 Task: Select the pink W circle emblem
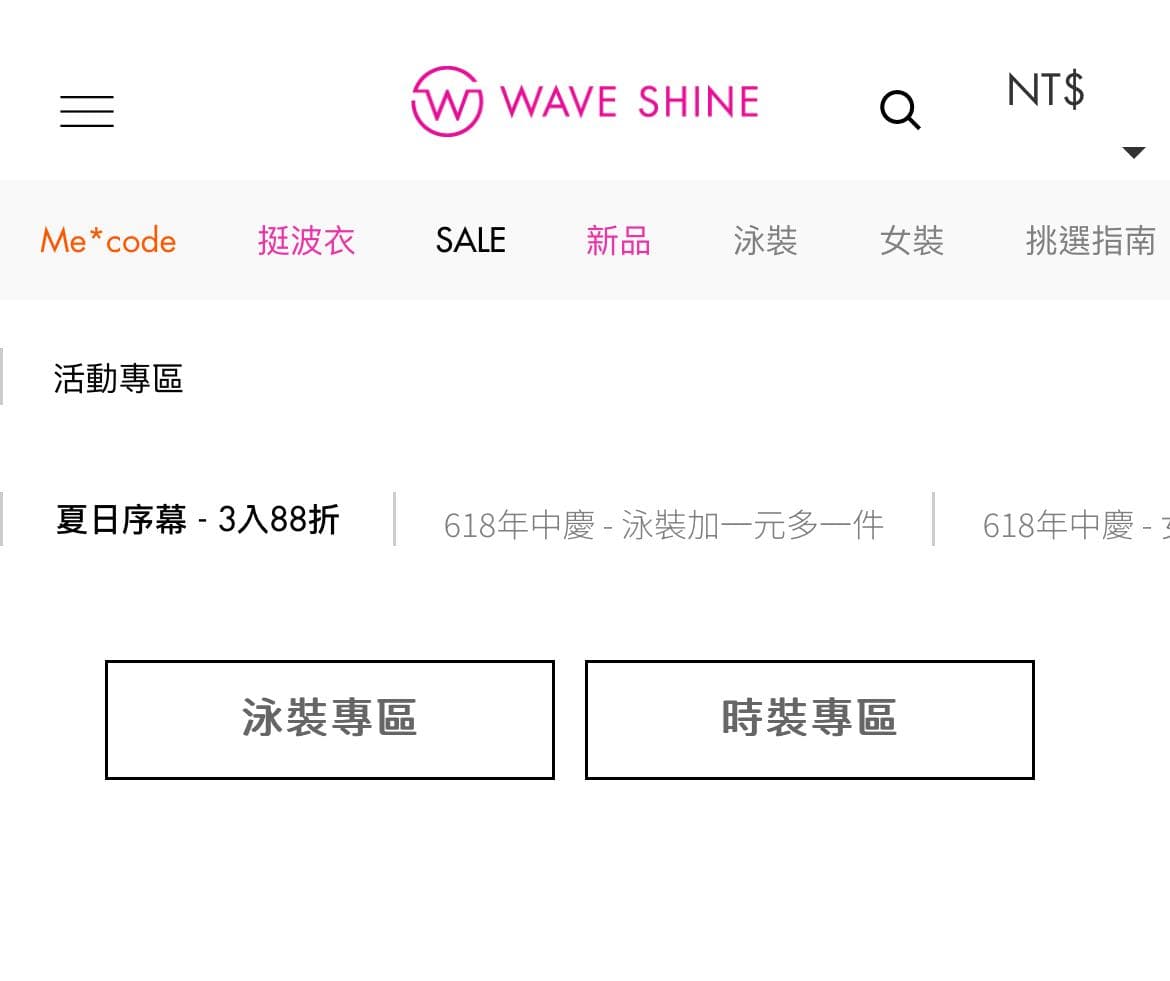(446, 100)
